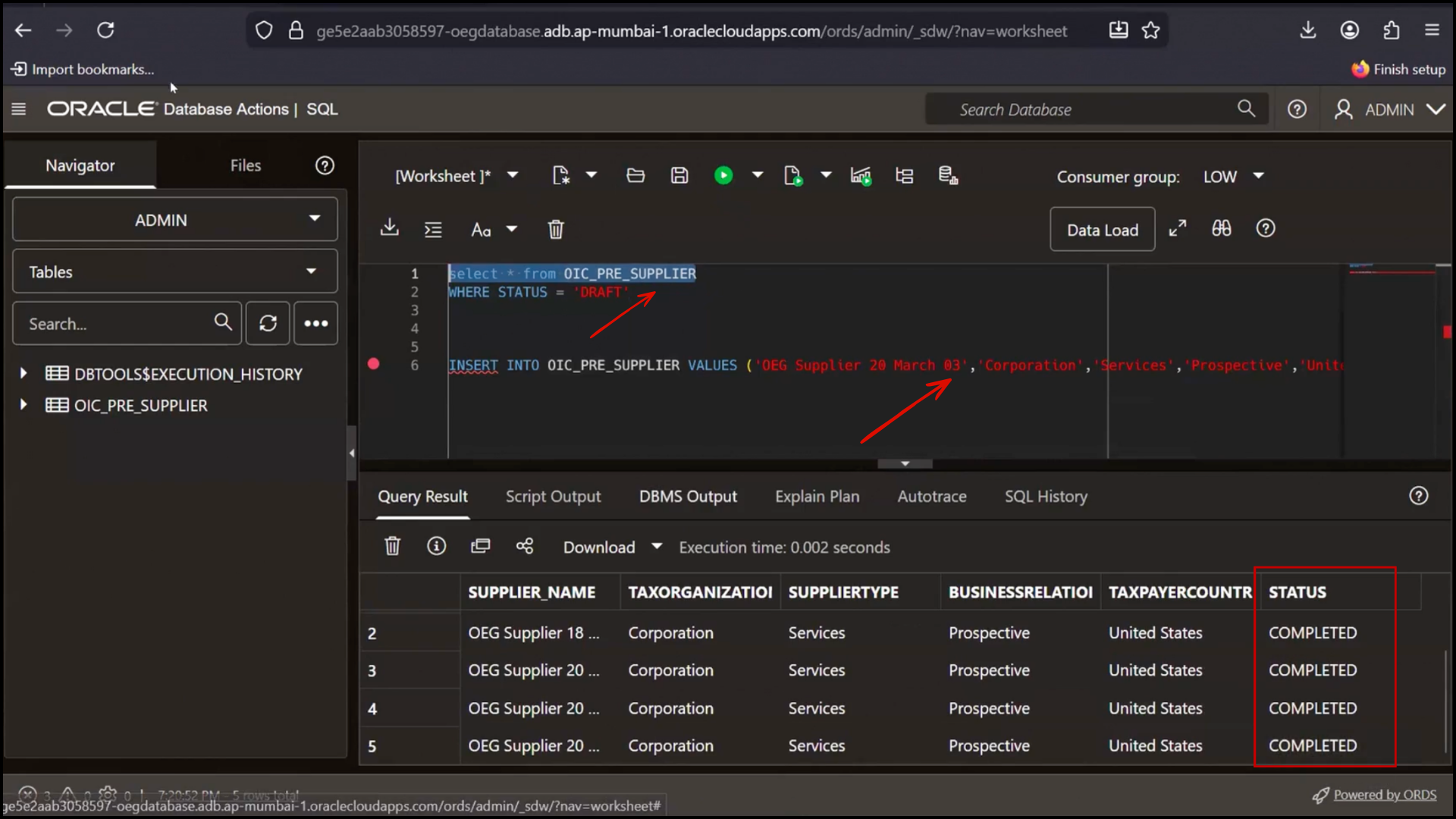Image resolution: width=1456 pixels, height=819 pixels.
Task: Open the result panel help icon
Action: click(x=1419, y=496)
